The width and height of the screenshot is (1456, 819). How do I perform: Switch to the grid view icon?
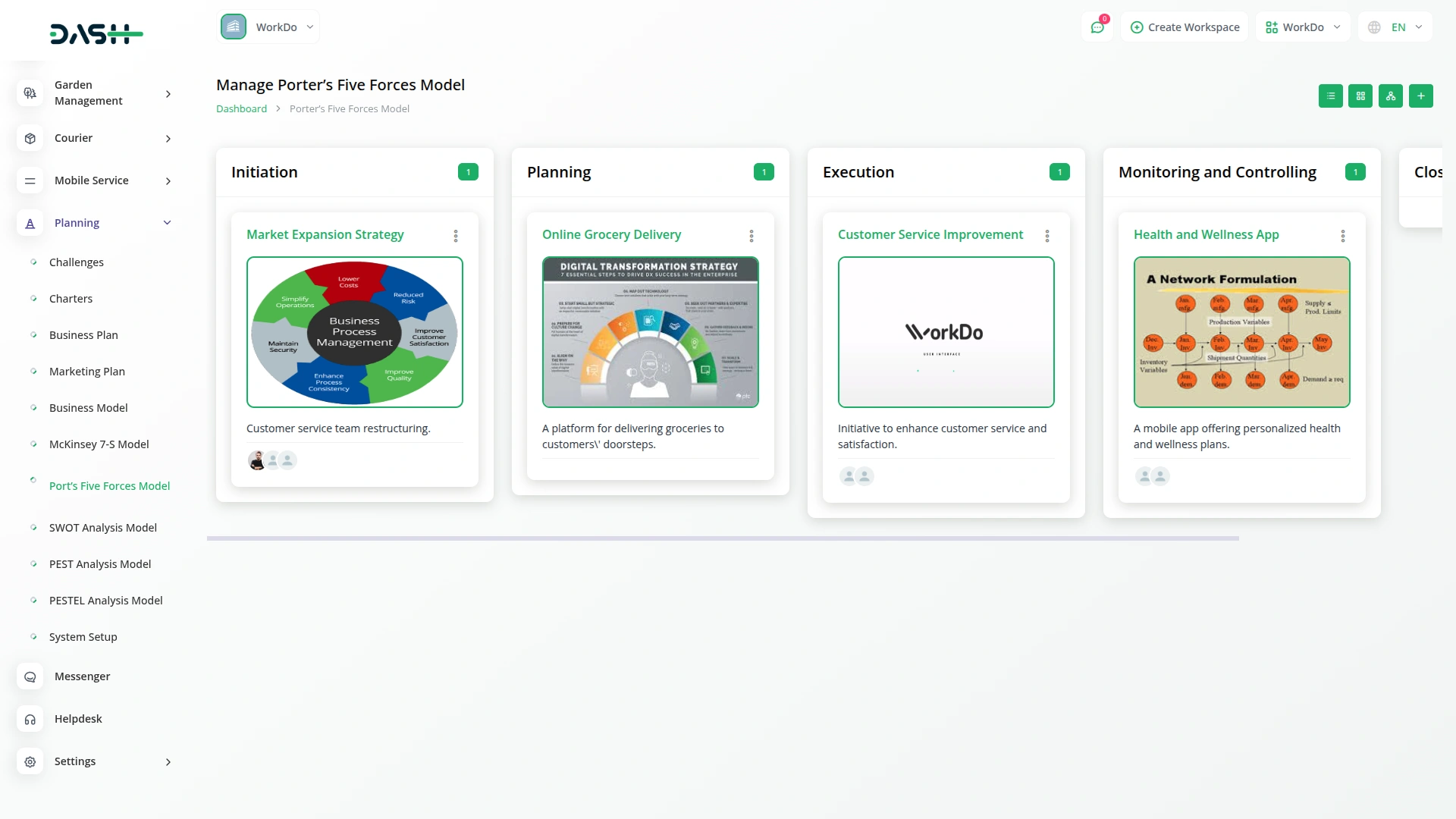click(x=1360, y=96)
